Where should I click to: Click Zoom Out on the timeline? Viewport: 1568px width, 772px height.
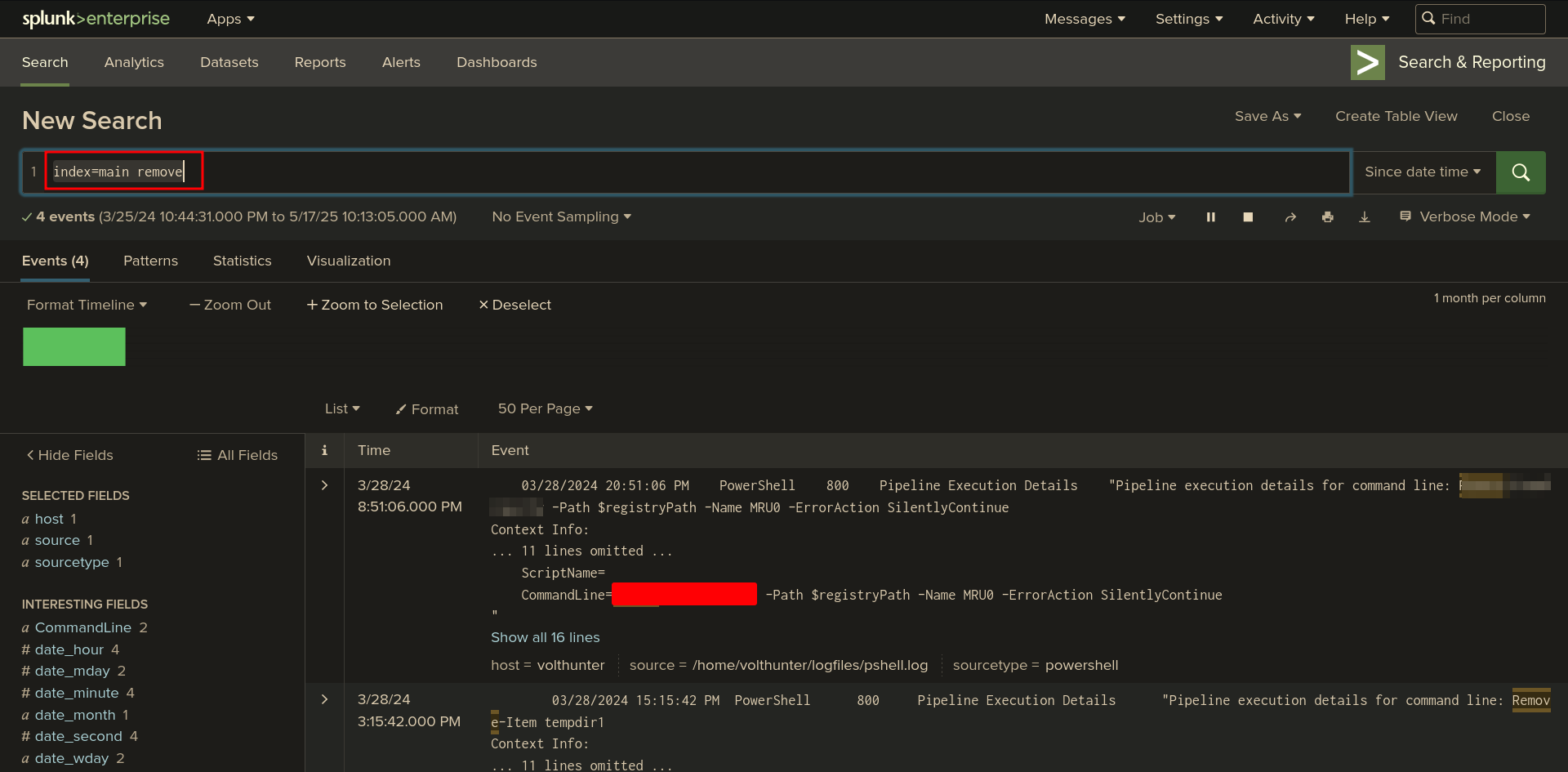pos(230,305)
